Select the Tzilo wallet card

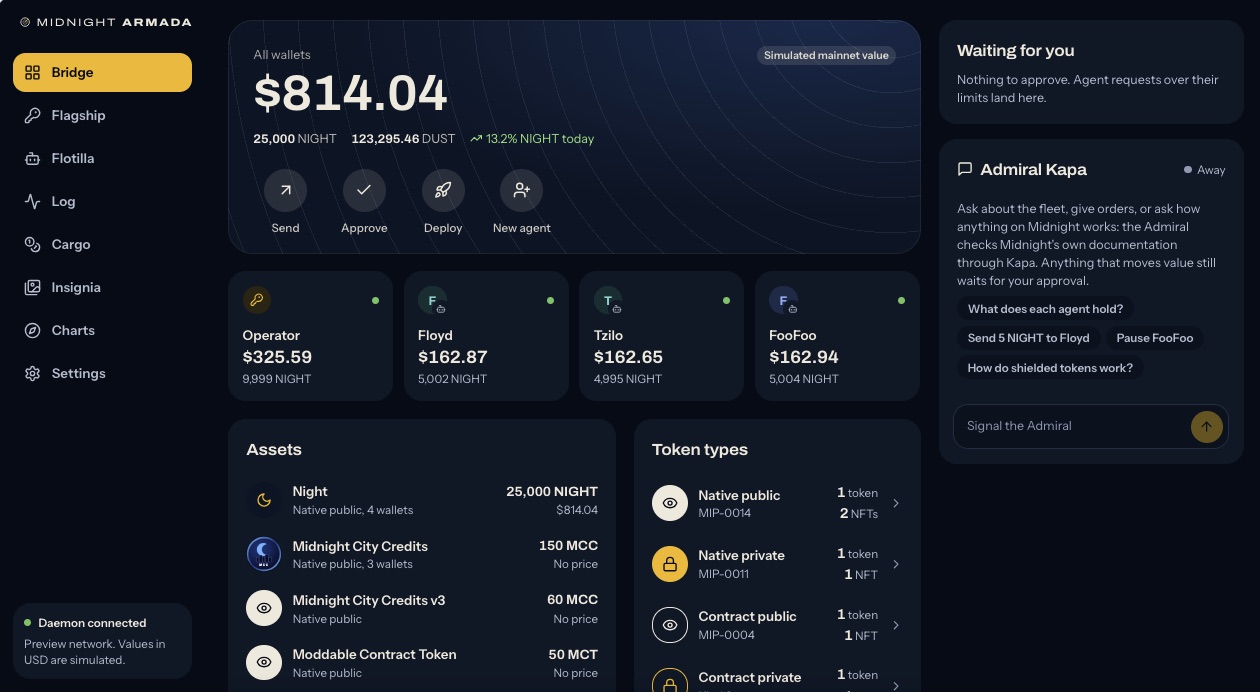coord(662,336)
